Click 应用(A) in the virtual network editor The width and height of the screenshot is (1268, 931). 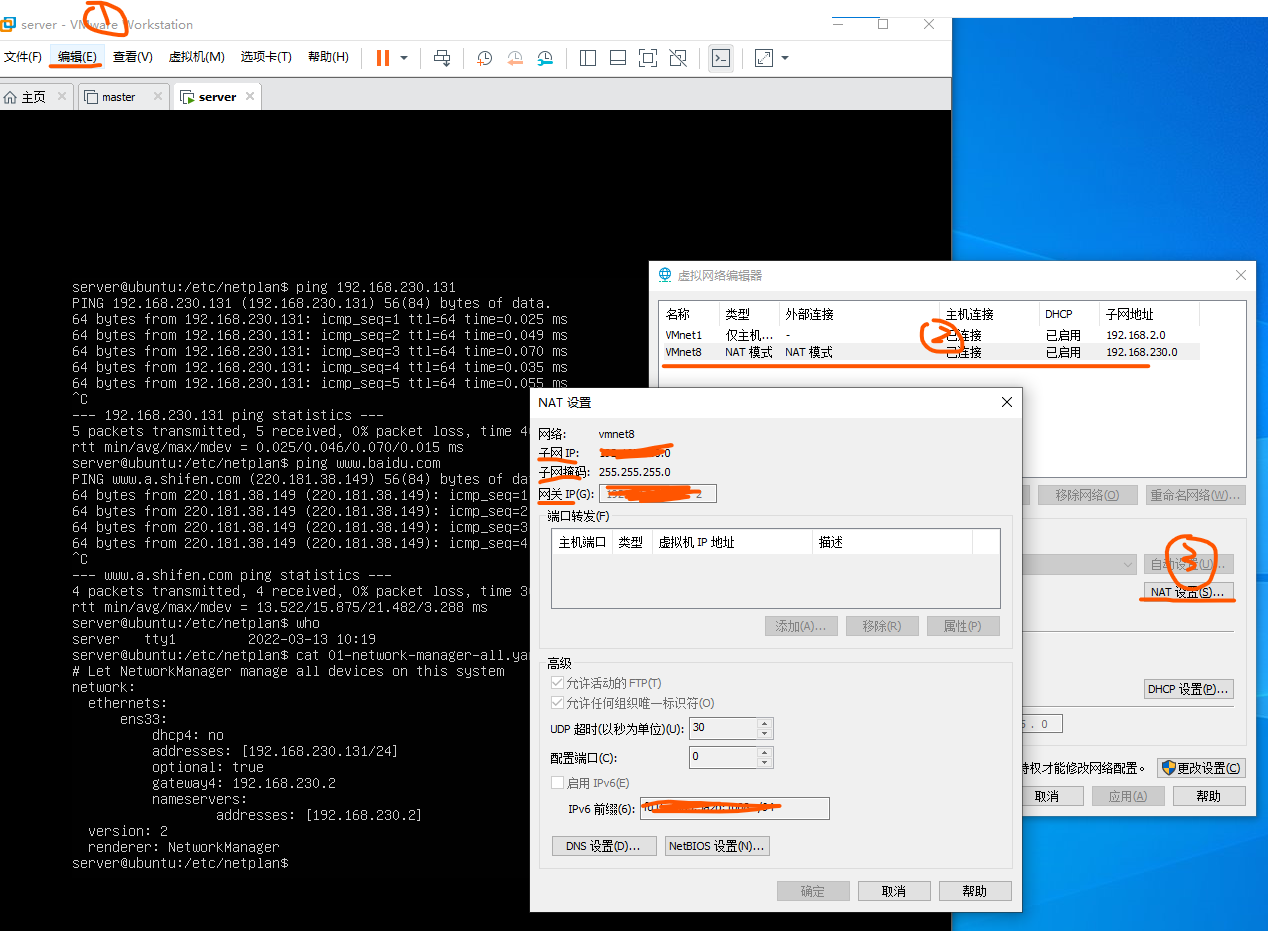pyautogui.click(x=1127, y=796)
